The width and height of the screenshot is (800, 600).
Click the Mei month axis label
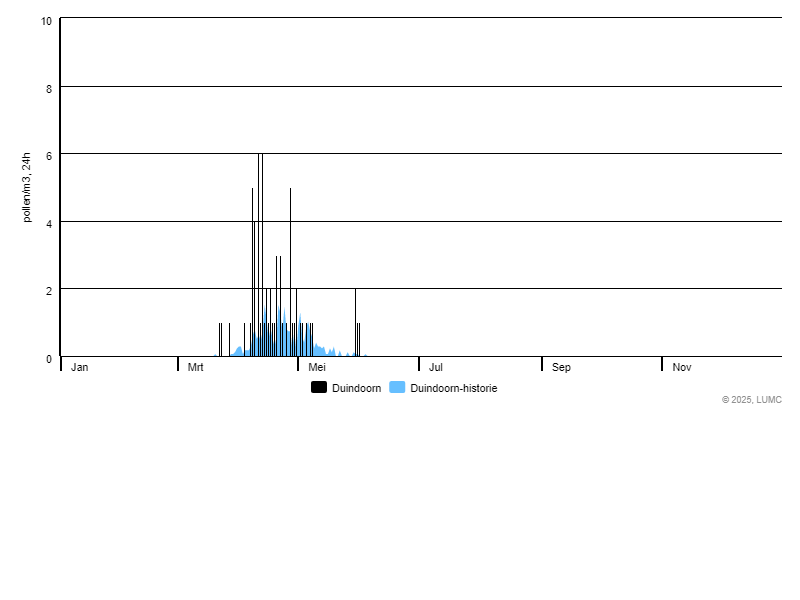pyautogui.click(x=317, y=367)
